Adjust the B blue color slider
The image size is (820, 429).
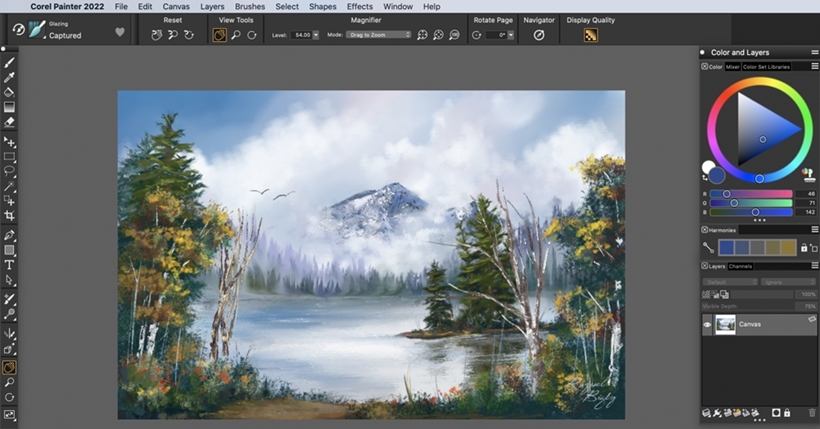click(x=751, y=212)
